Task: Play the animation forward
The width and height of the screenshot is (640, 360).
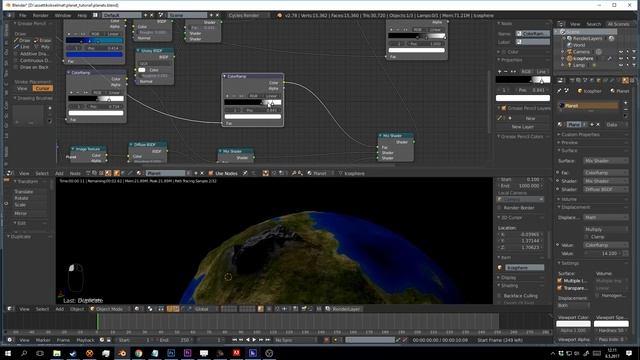Action: (x=254, y=340)
